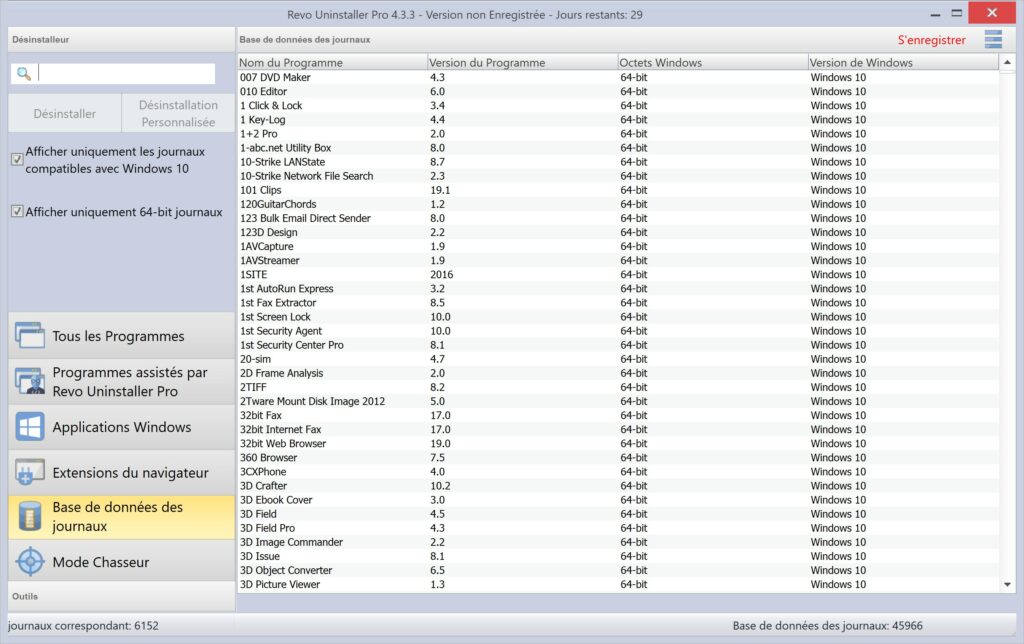Viewport: 1024px width, 644px height.
Task: Select 1st Security Center Pro
Action: 618,345
